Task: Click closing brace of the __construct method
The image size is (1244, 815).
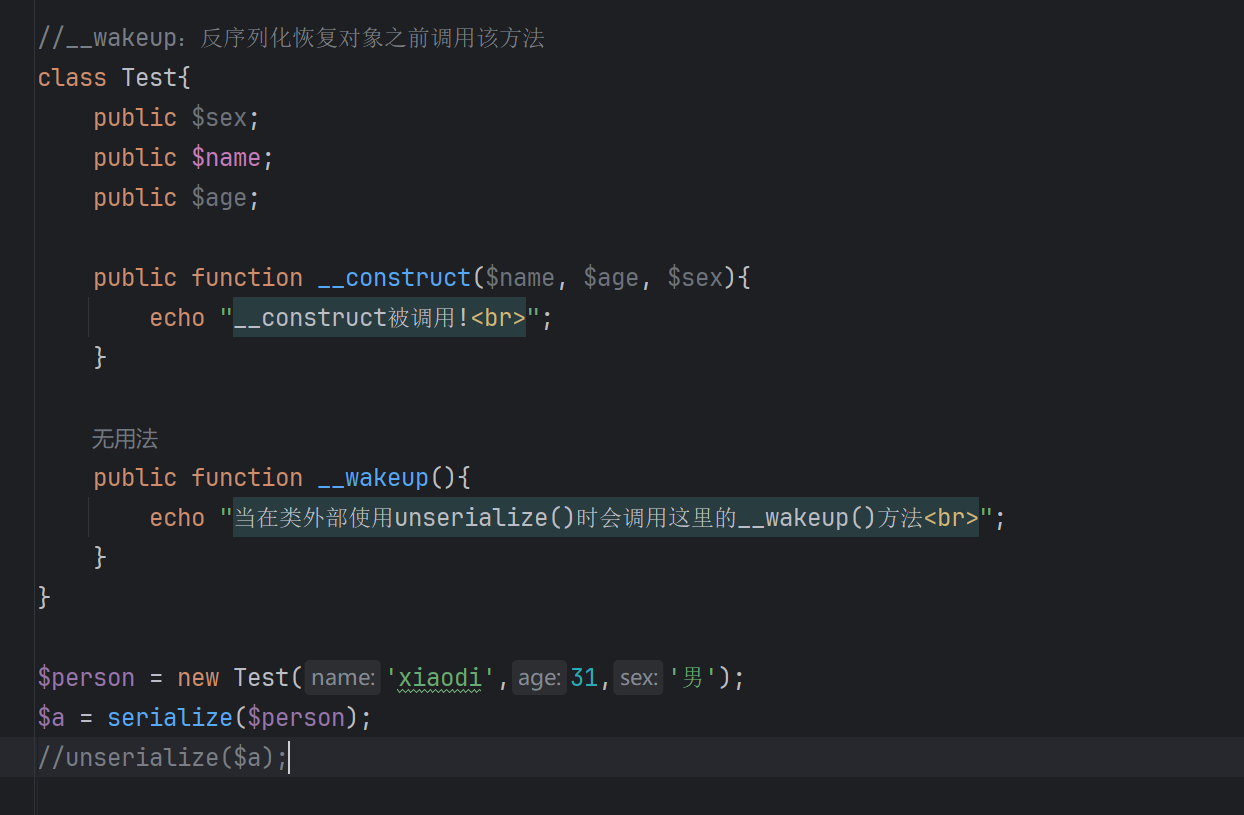Action: (100, 358)
